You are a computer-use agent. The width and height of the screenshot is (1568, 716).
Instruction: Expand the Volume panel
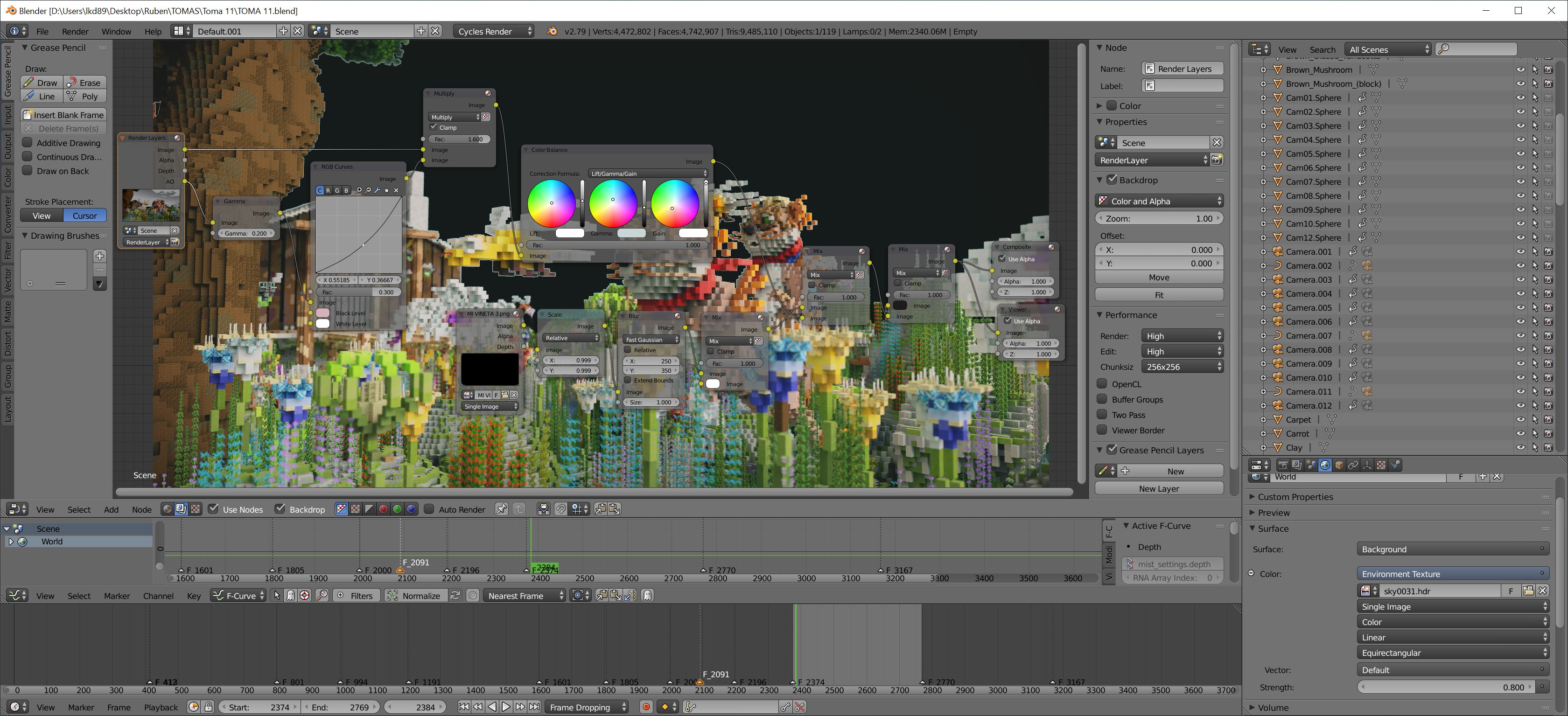coord(1273,708)
